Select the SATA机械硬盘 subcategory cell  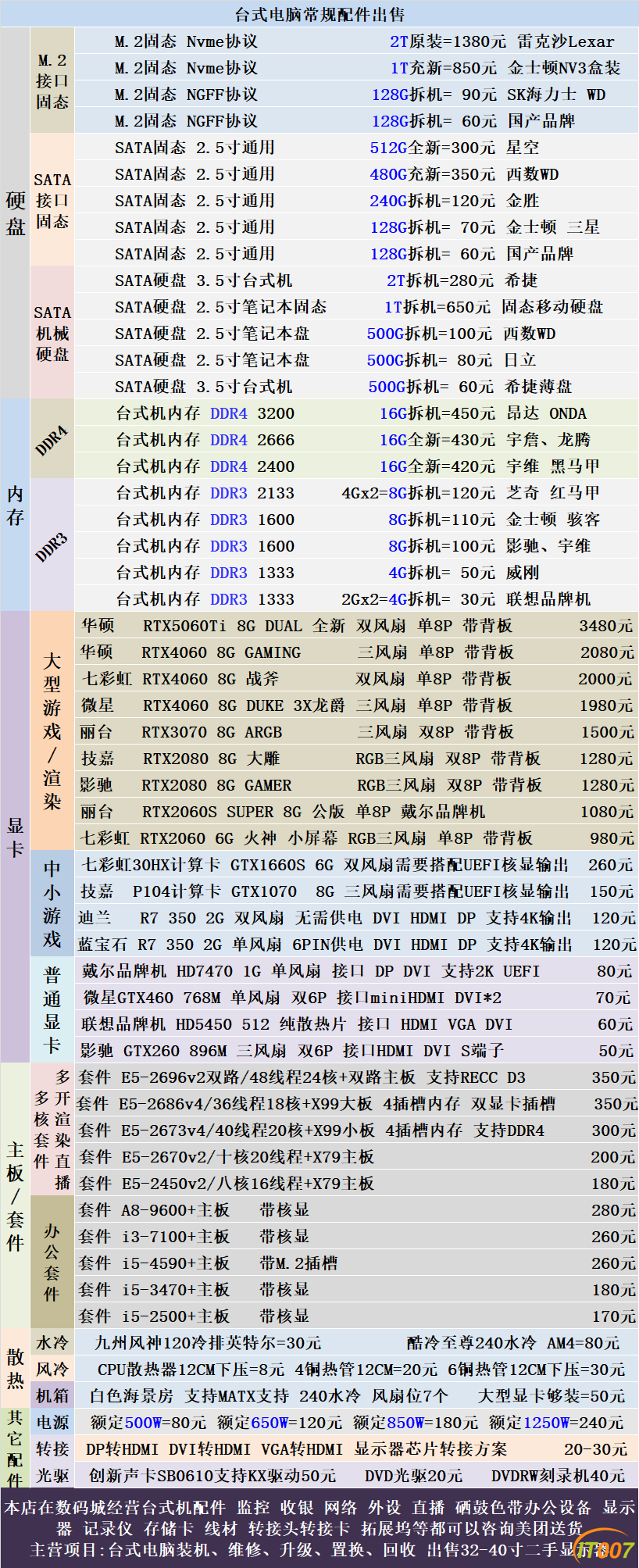pyautogui.click(x=52, y=333)
